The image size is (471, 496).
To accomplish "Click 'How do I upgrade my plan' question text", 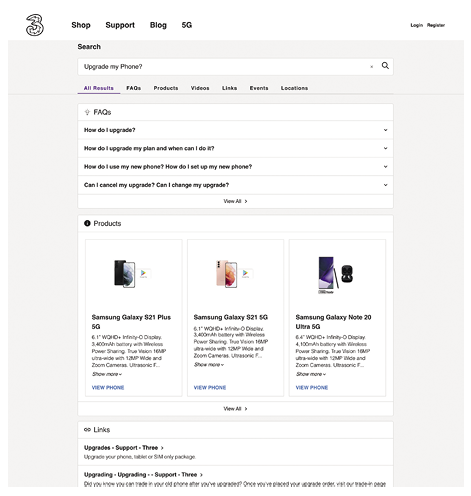I will [149, 148].
